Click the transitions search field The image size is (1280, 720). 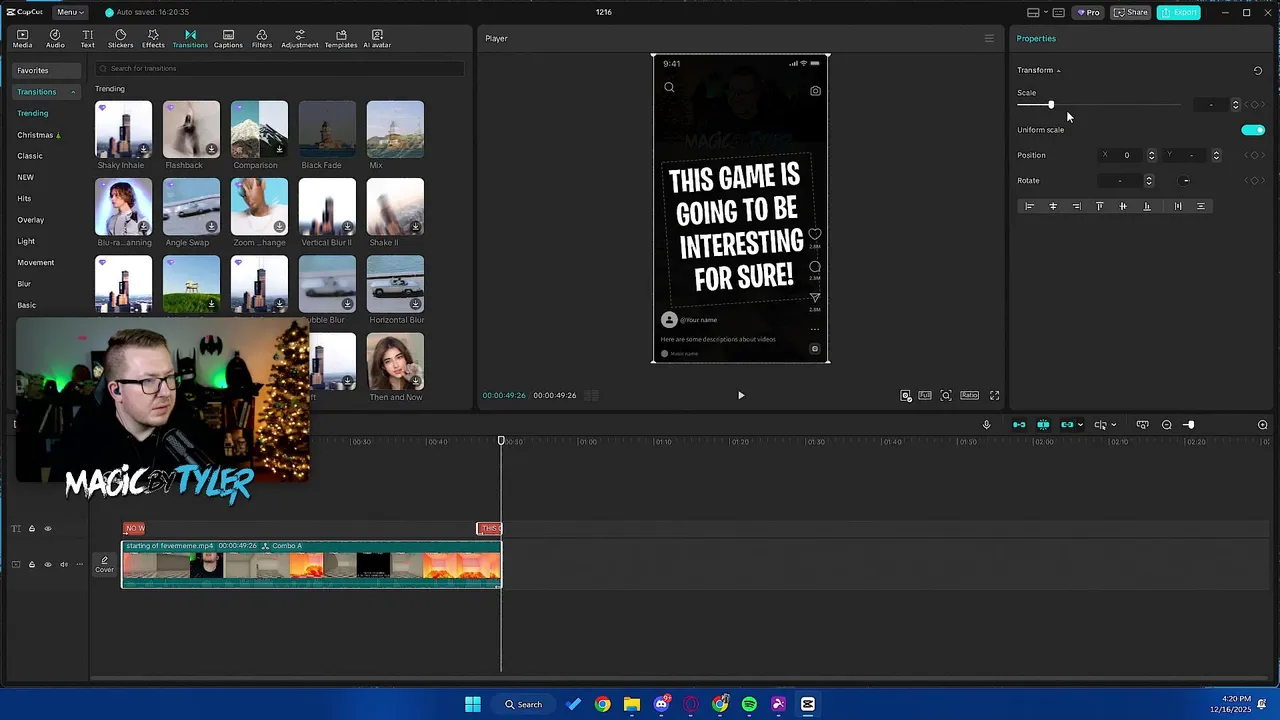(x=280, y=68)
